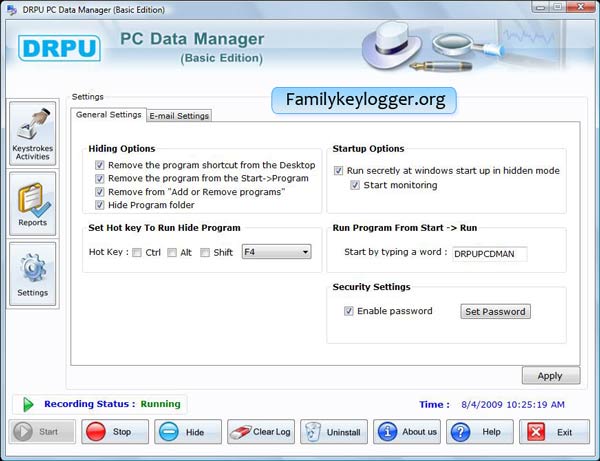Open About us info button

tap(407, 432)
